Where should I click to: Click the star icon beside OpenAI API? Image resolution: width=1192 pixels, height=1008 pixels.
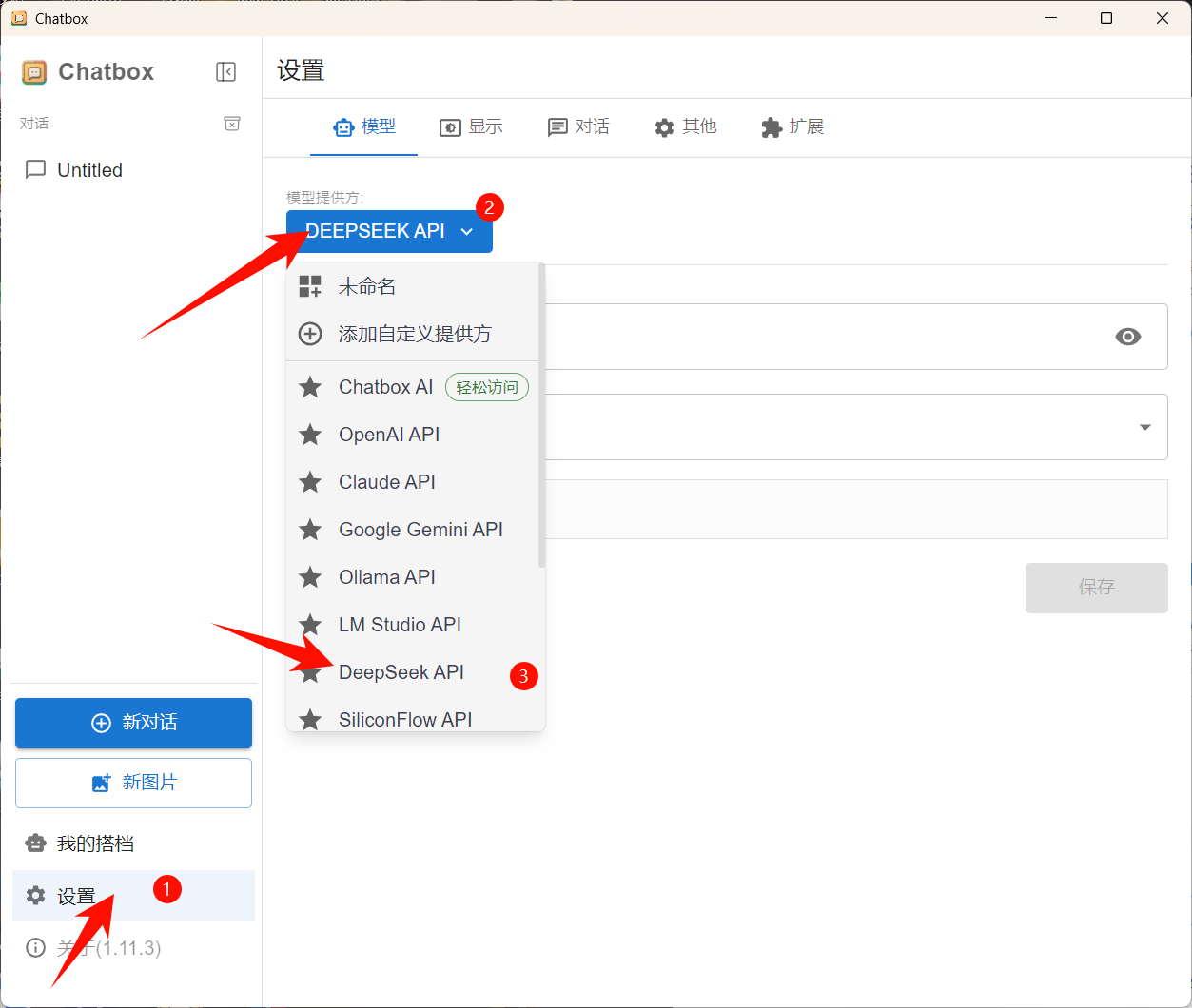click(310, 435)
